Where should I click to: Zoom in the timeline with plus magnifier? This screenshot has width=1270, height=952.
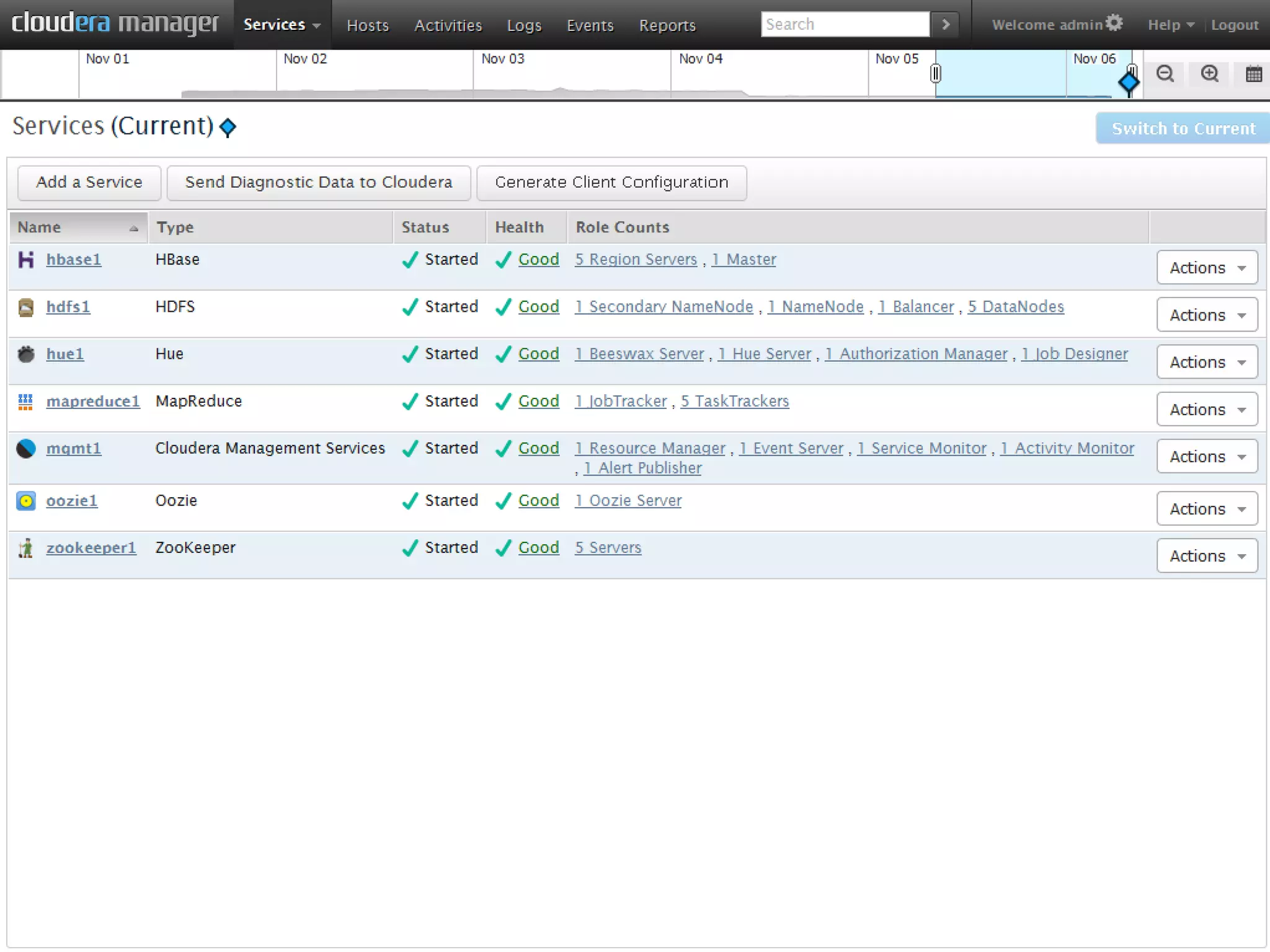click(1209, 74)
